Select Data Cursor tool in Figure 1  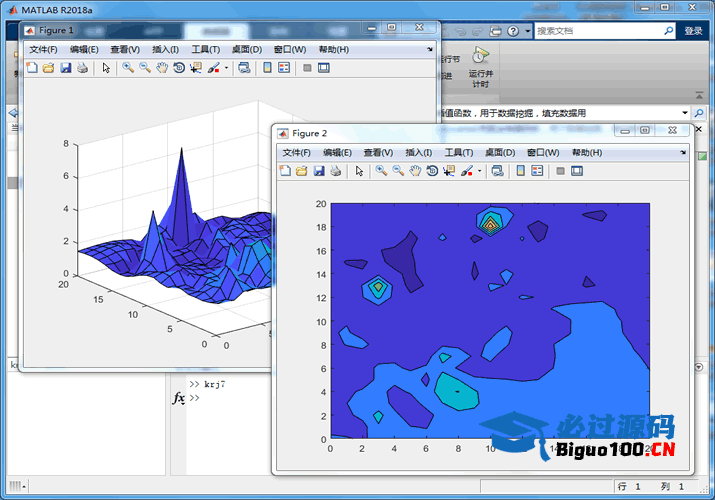[x=196, y=68]
